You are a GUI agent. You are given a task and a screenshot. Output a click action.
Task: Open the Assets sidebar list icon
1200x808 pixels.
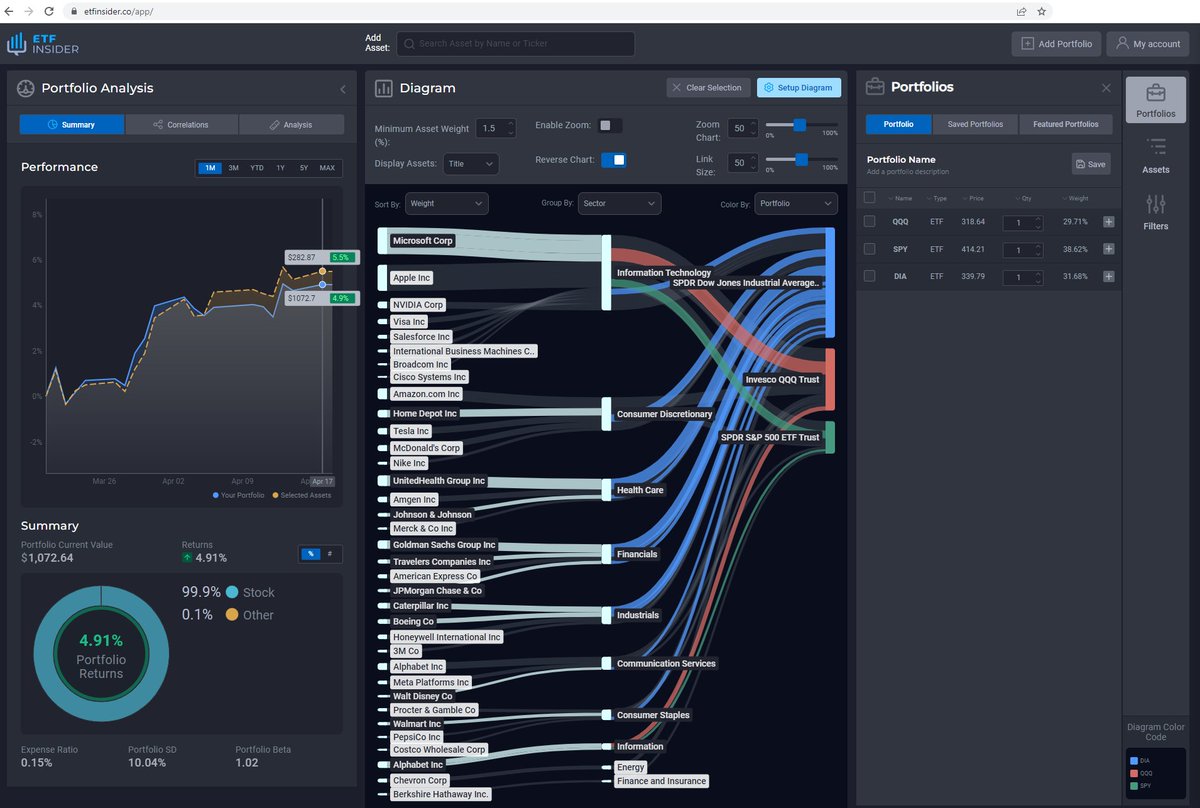coord(1156,148)
